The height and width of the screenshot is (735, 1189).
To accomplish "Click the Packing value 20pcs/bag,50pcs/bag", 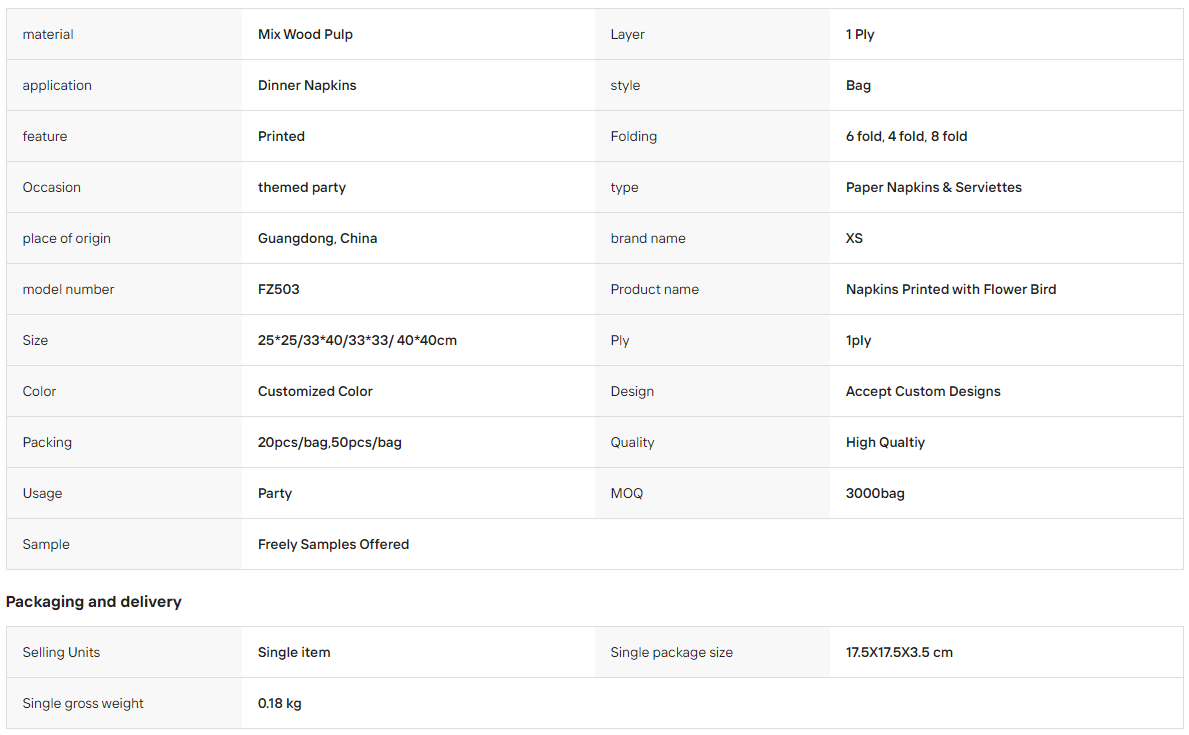I will coord(329,442).
